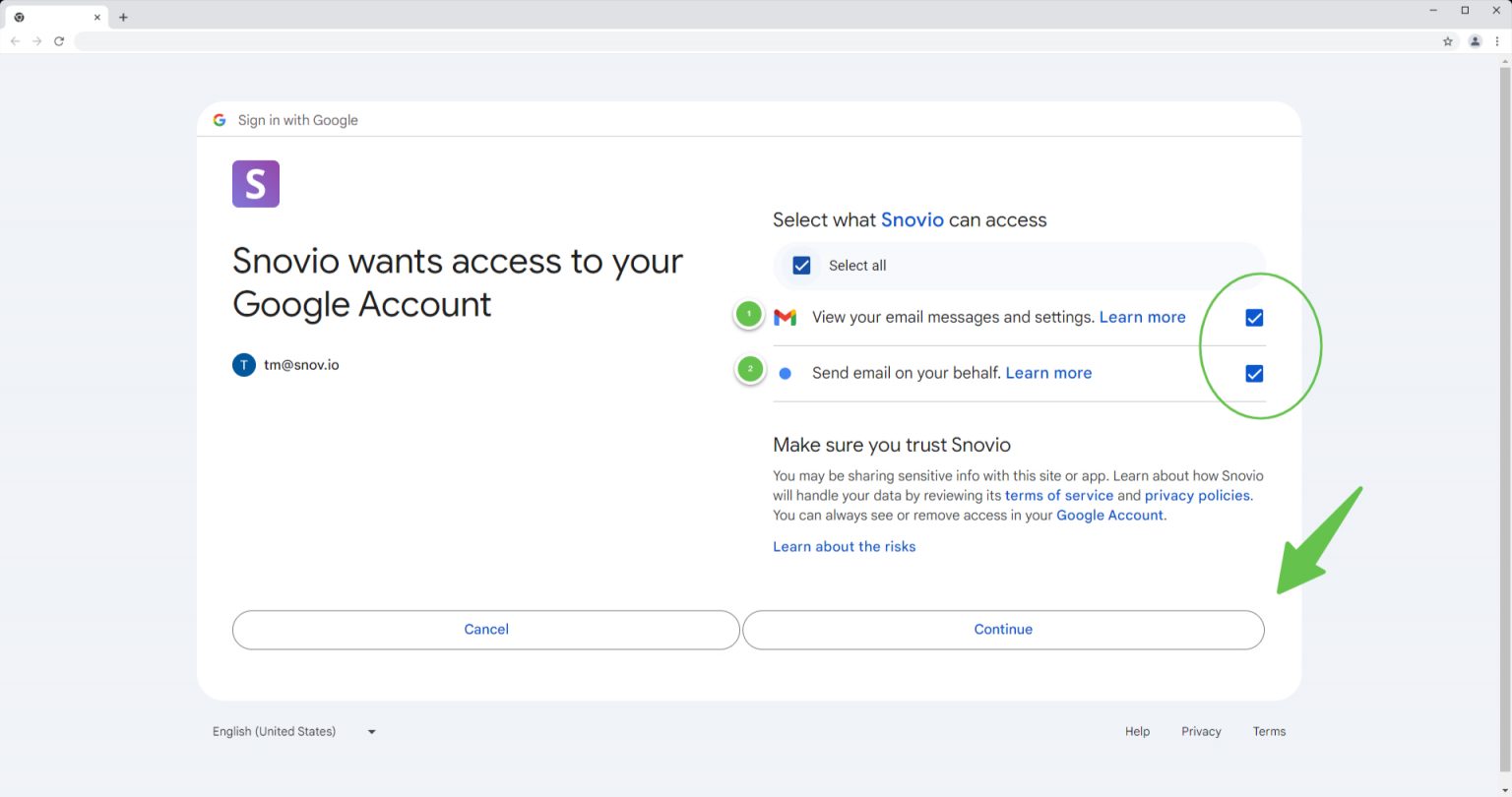This screenshot has height=797, width=1512.
Task: Open the Privacy footer link
Action: [x=1201, y=732]
